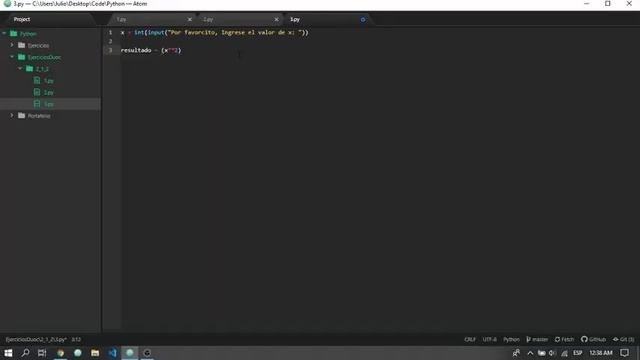
Task: Click the network tray icon
Action: (x=564, y=353)
